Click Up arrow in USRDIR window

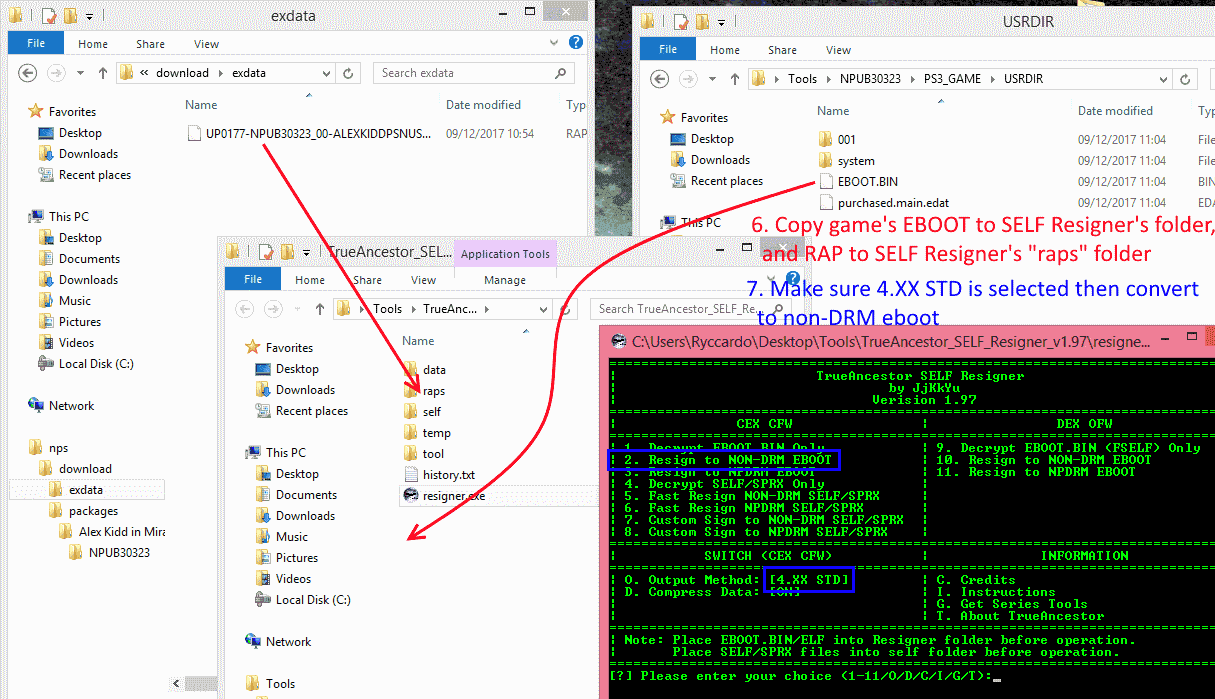[x=735, y=79]
